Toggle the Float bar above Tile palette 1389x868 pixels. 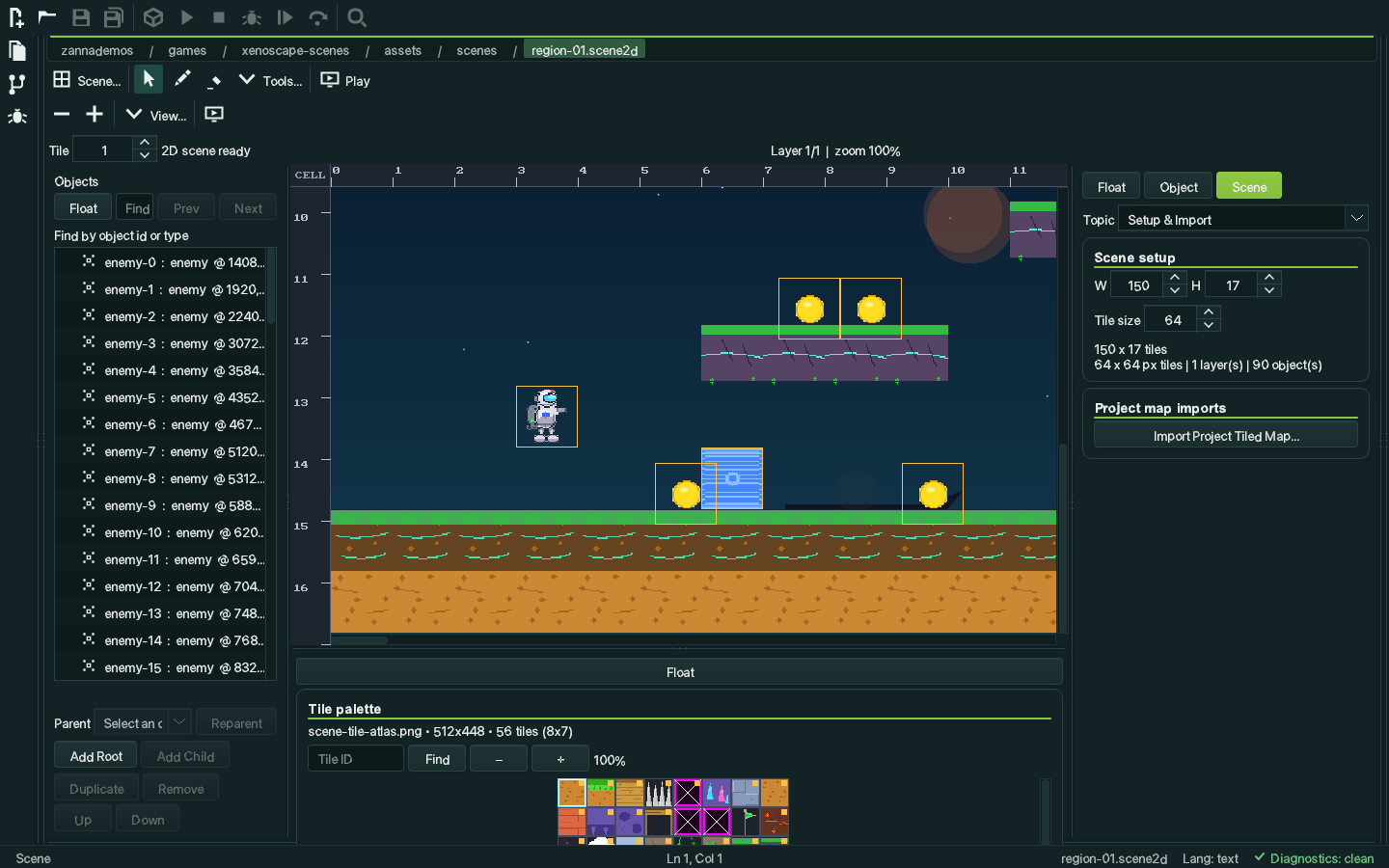(x=680, y=672)
